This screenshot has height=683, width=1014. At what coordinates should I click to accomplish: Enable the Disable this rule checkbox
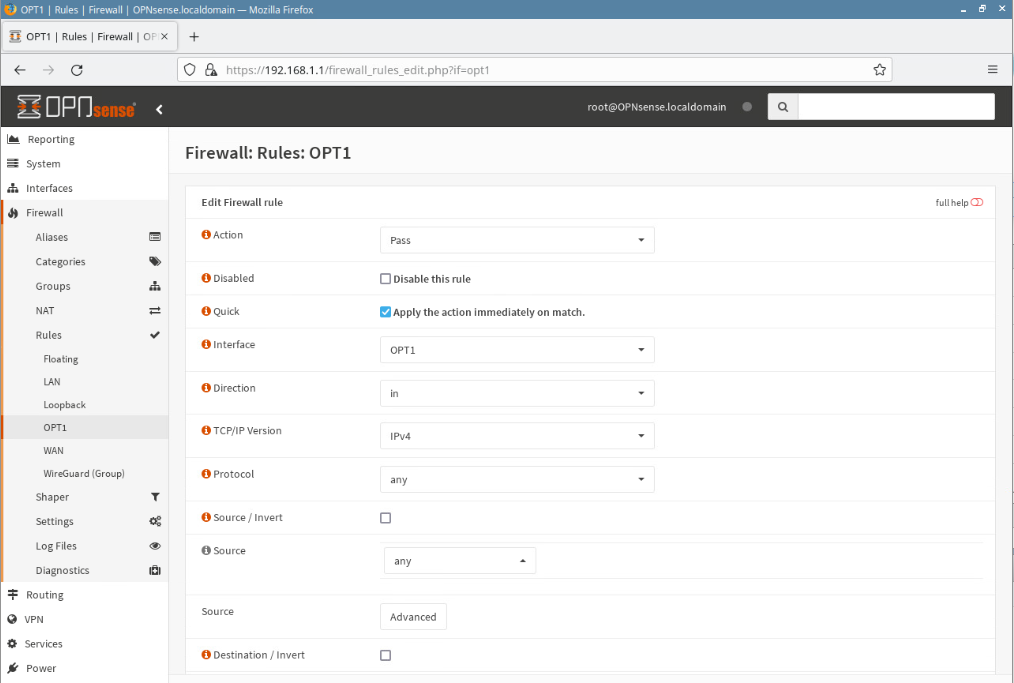click(386, 279)
